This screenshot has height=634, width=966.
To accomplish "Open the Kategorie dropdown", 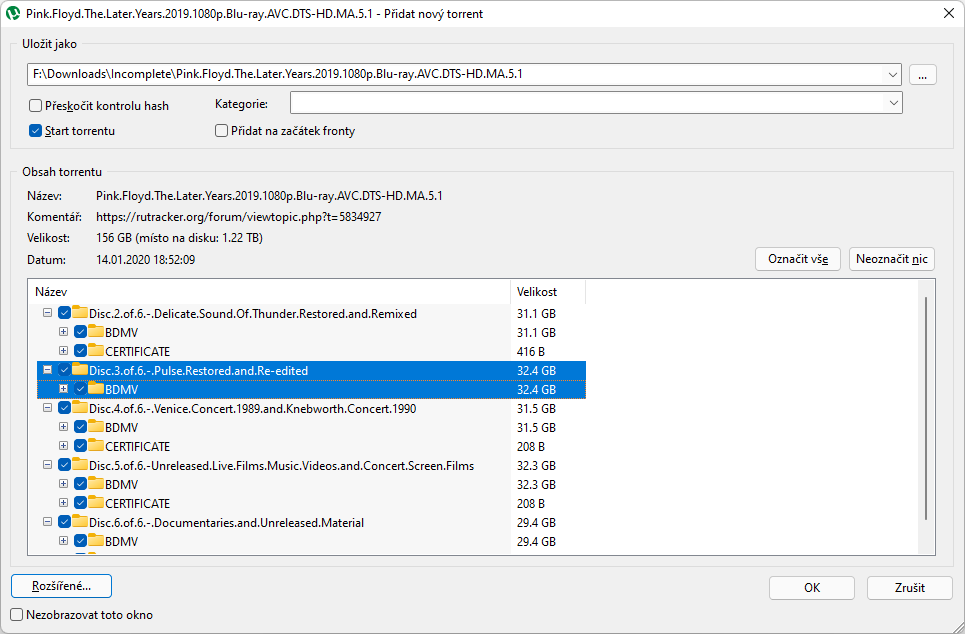I will click(x=893, y=103).
